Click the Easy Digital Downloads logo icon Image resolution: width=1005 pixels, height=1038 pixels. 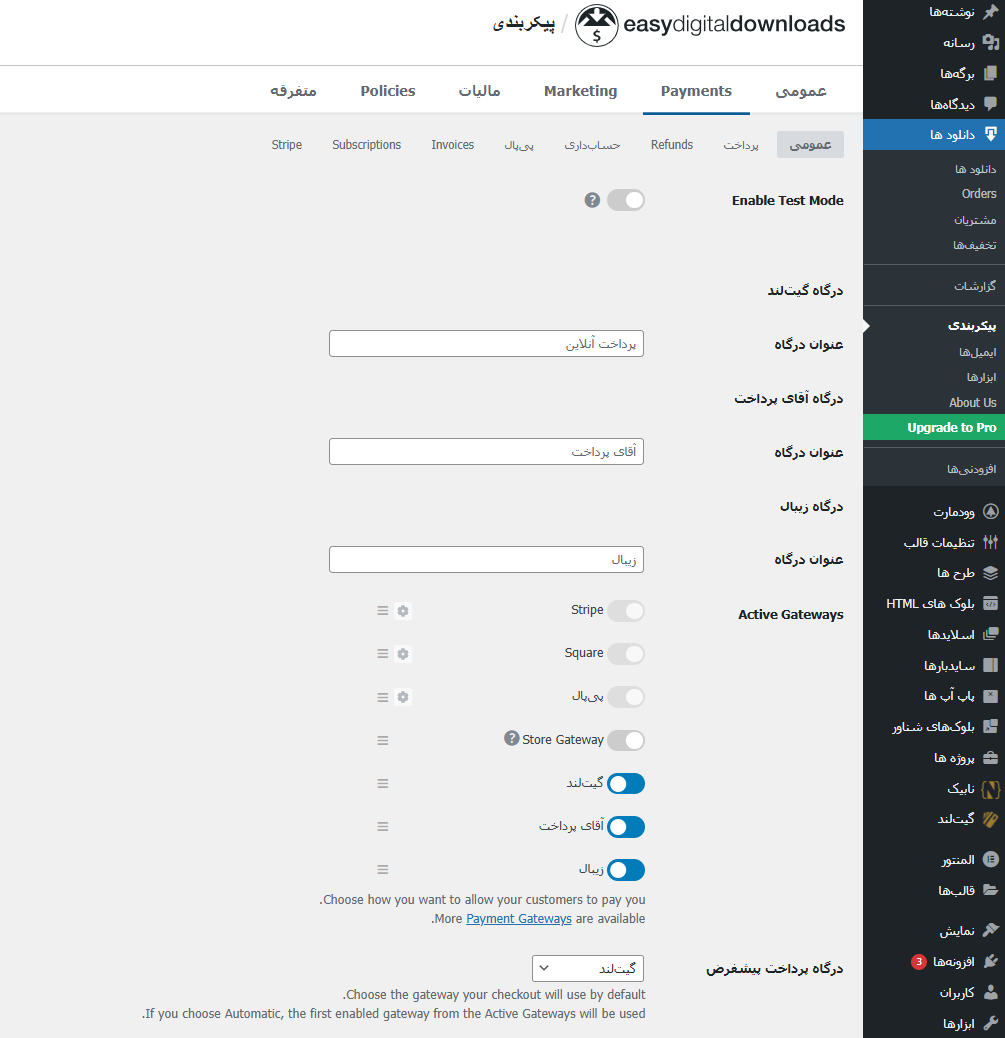click(x=597, y=26)
